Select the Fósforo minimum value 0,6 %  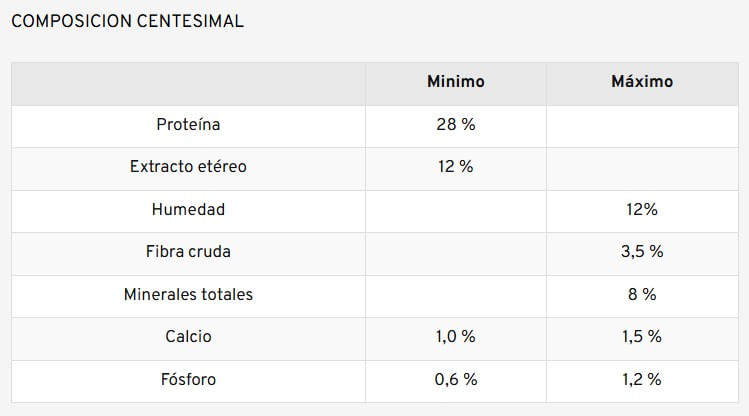click(455, 380)
